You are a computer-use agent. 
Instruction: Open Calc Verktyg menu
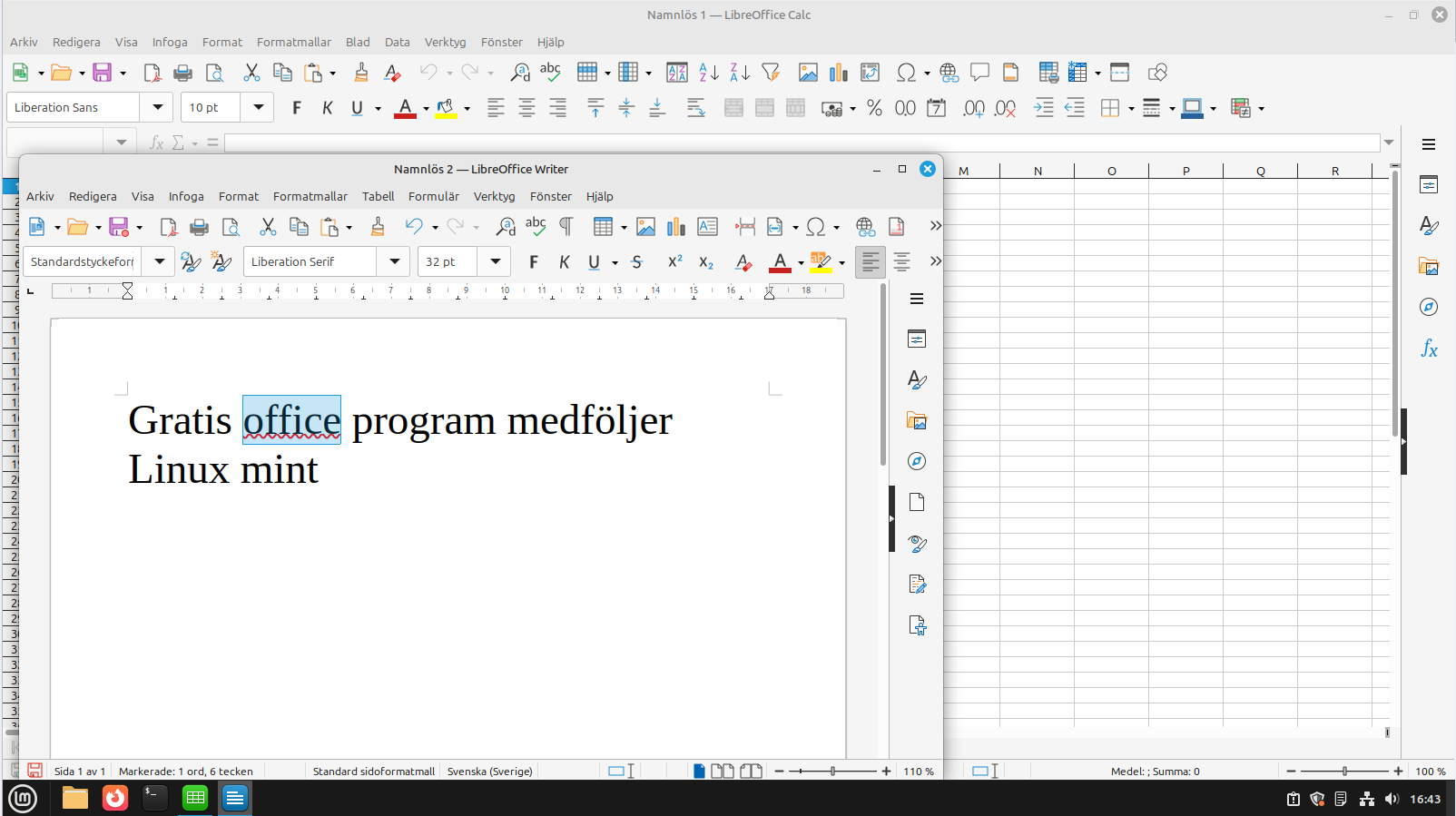pos(445,42)
